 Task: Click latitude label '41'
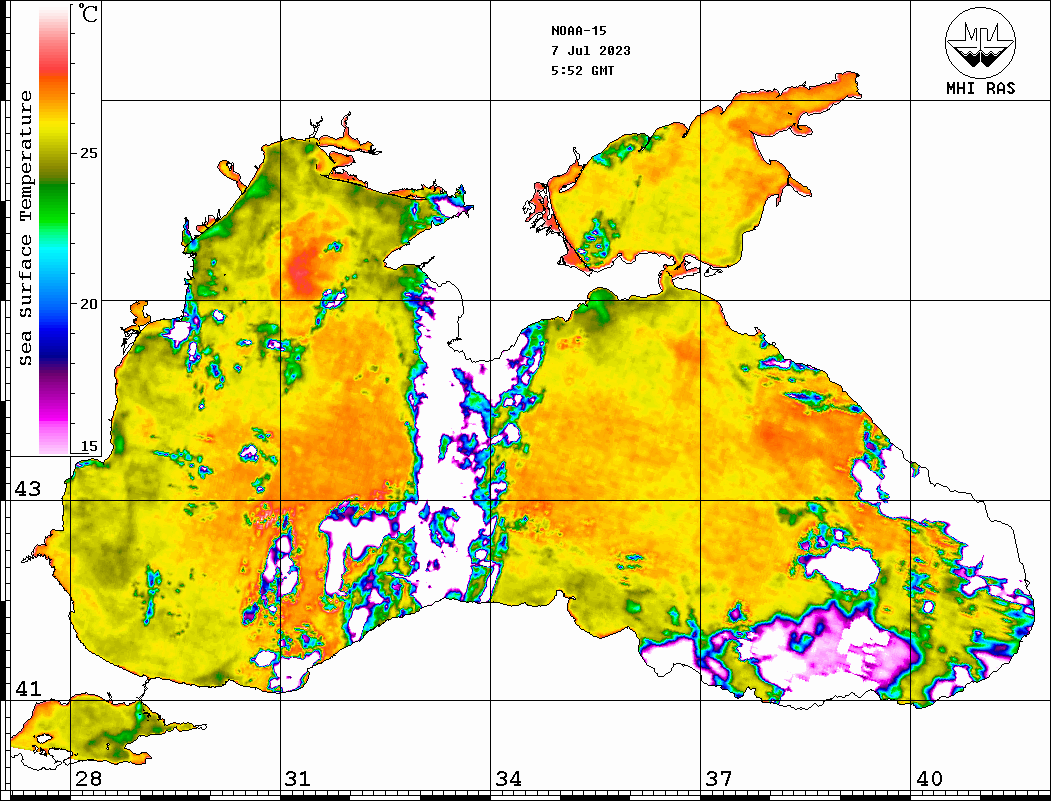click(x=28, y=688)
